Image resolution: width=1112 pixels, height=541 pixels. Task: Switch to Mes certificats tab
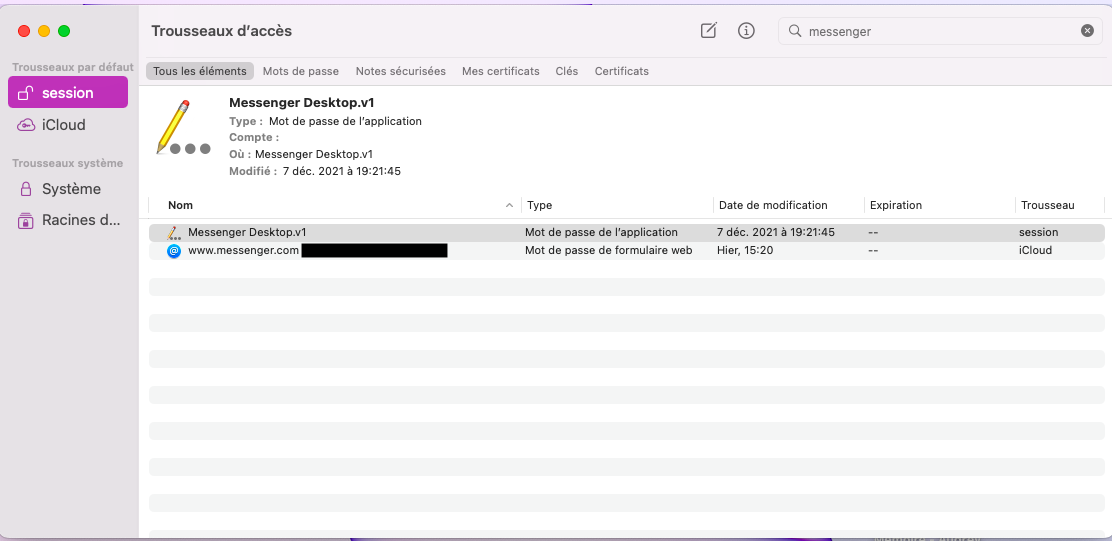click(501, 71)
